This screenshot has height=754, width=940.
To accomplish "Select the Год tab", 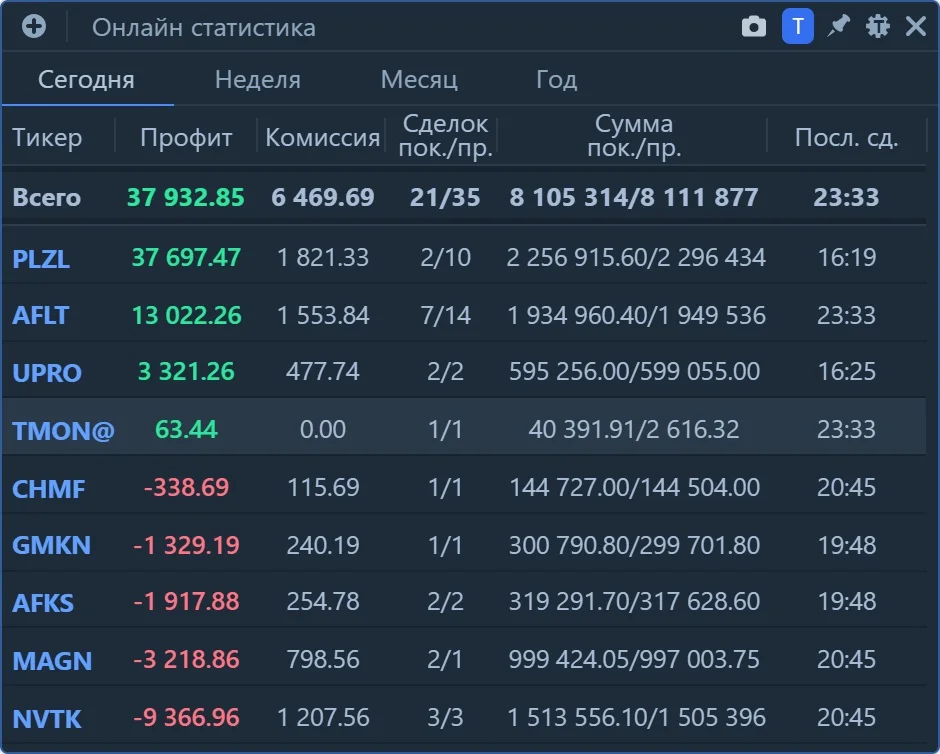I will click(x=556, y=80).
